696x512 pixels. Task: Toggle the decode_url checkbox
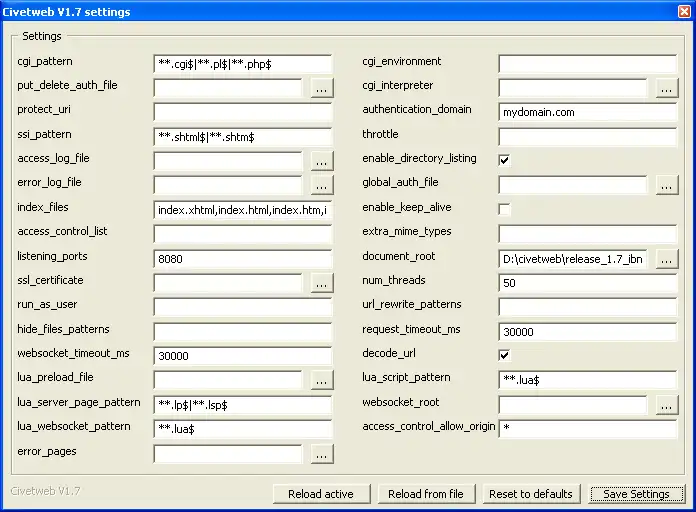pyautogui.click(x=504, y=355)
